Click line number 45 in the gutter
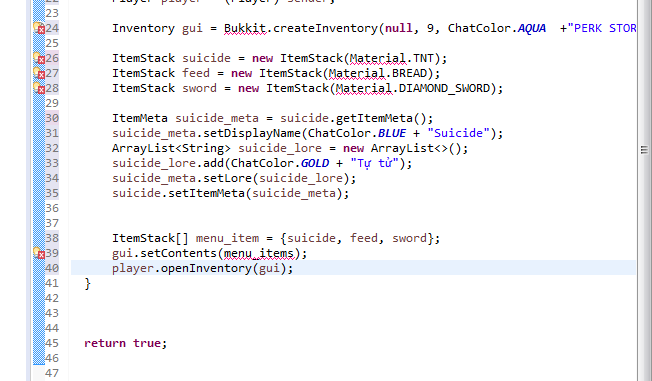The height and width of the screenshot is (381, 652). (x=52, y=343)
